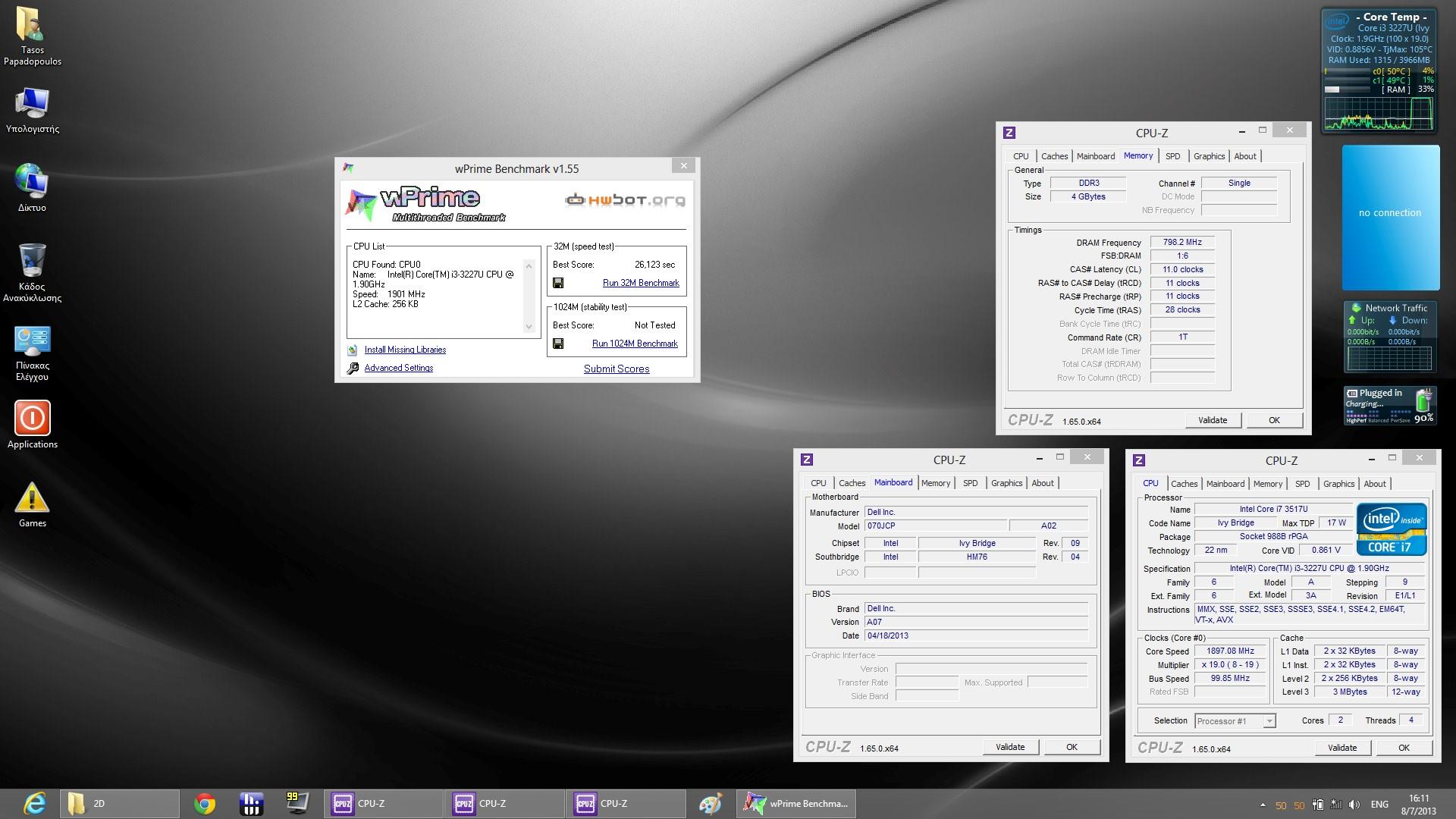The image size is (1456, 819).
Task: Open Memory tab in Mainboard CPU-Z window
Action: (936, 483)
